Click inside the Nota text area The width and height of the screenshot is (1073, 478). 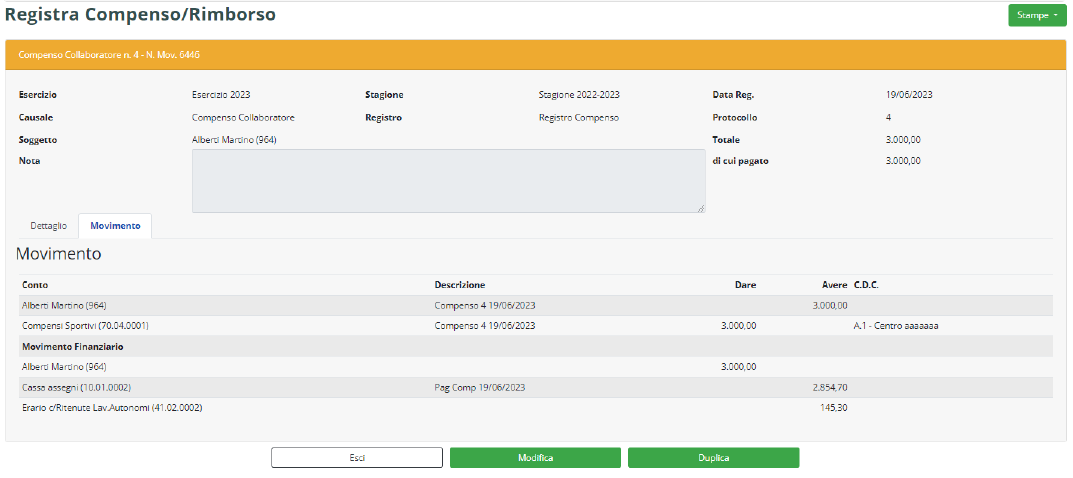448,181
